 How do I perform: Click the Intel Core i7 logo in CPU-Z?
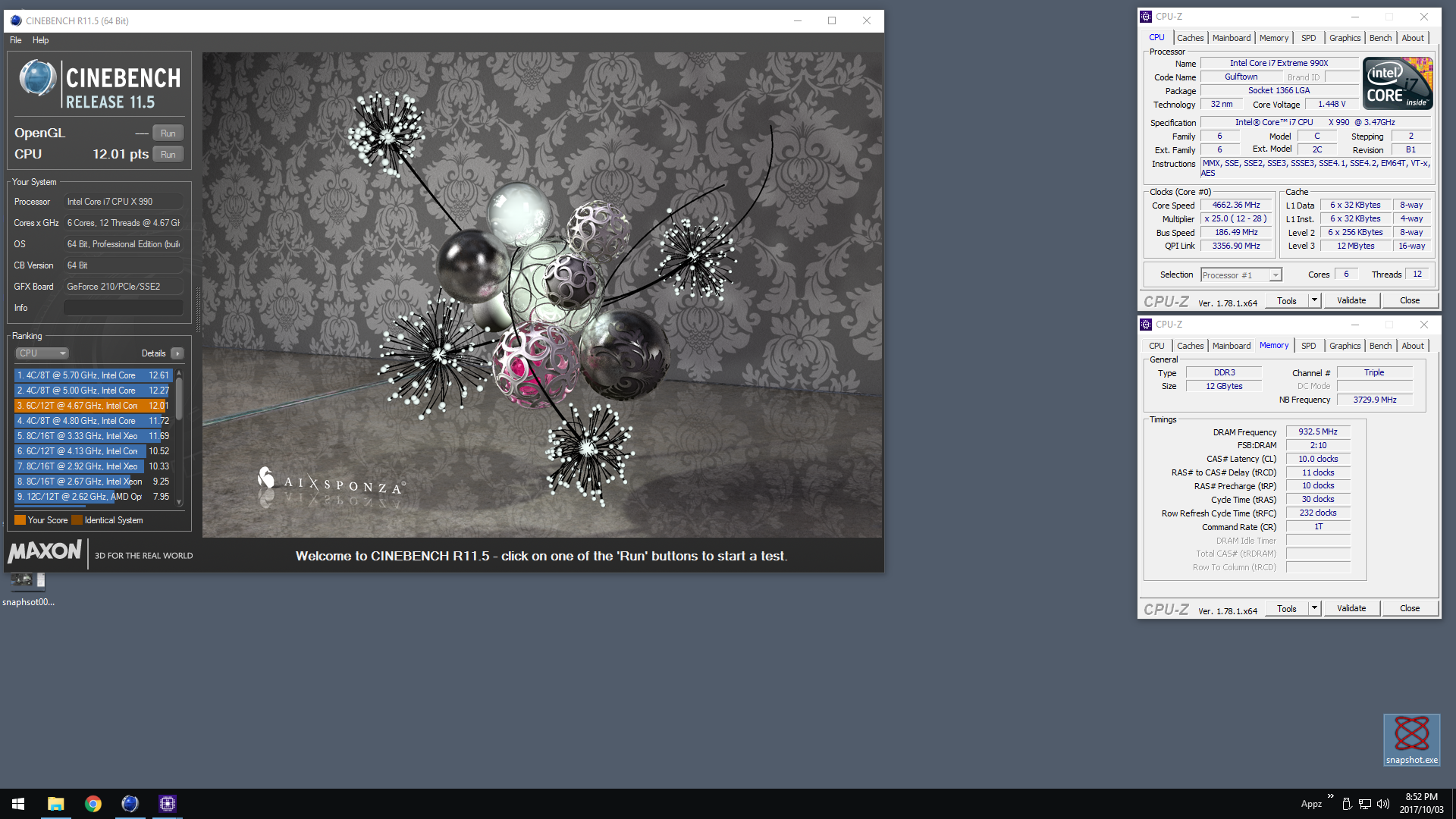tap(1398, 83)
